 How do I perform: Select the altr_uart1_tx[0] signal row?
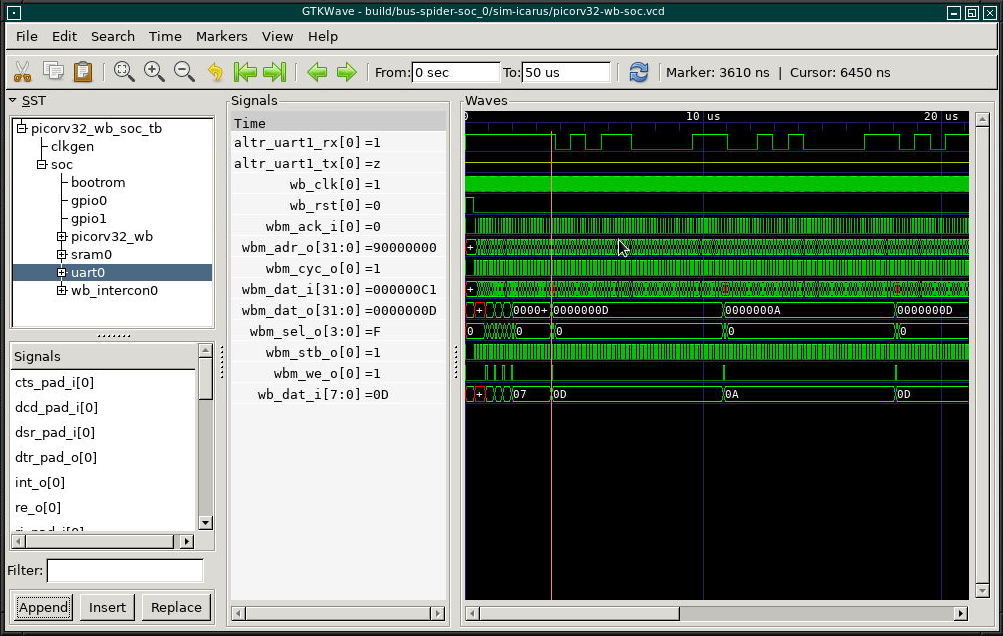point(338,164)
